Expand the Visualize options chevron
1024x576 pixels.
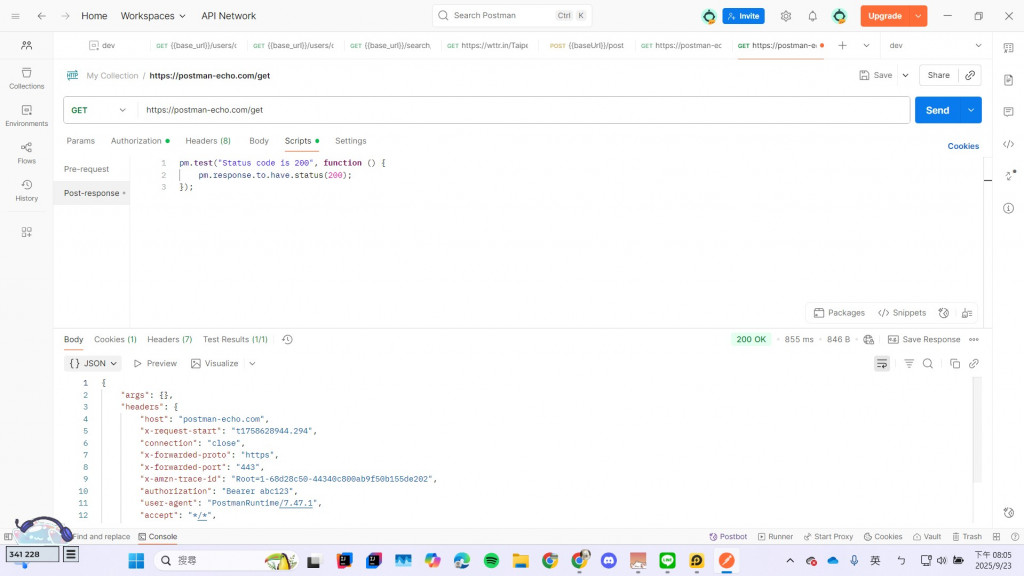(x=252, y=364)
